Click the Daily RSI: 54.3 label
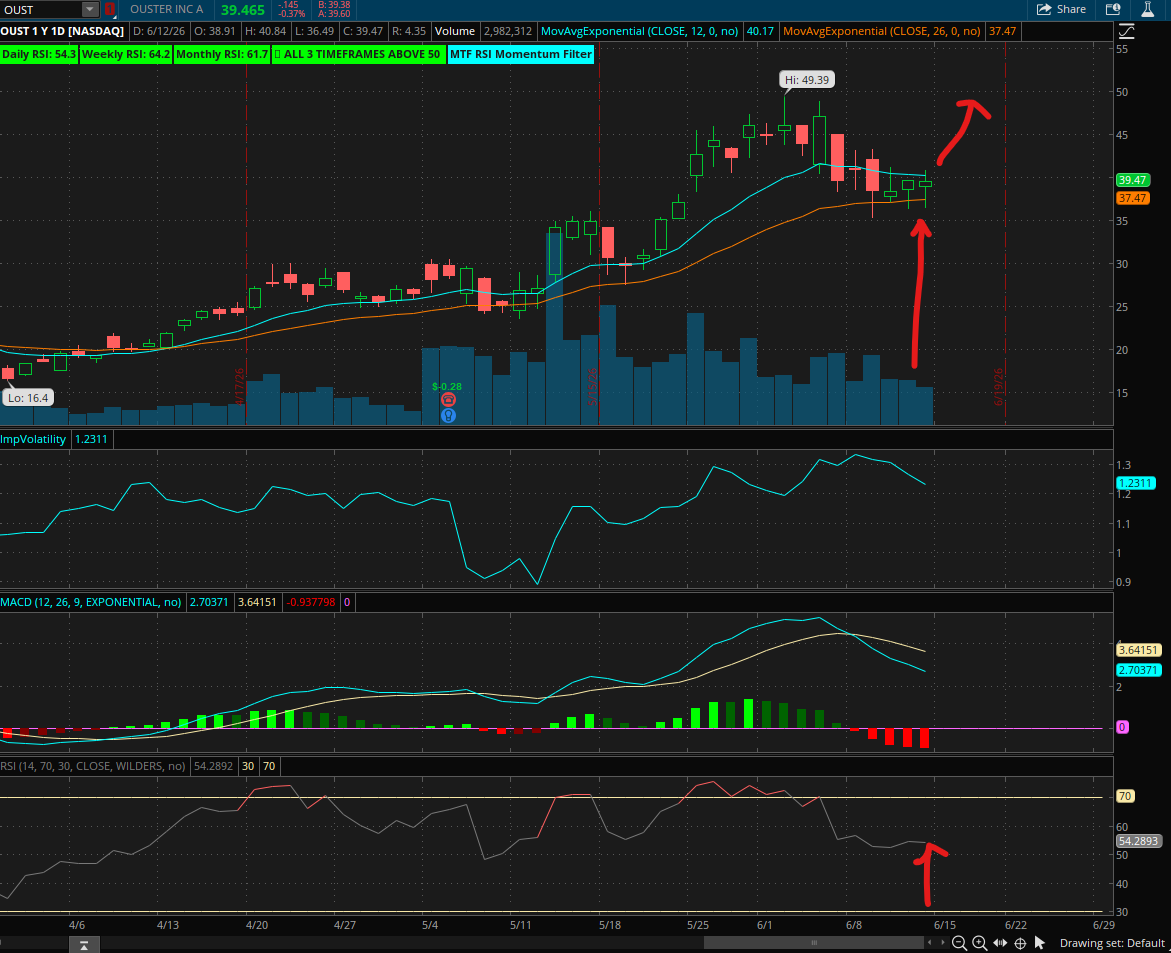1171x953 pixels. pyautogui.click(x=39, y=54)
